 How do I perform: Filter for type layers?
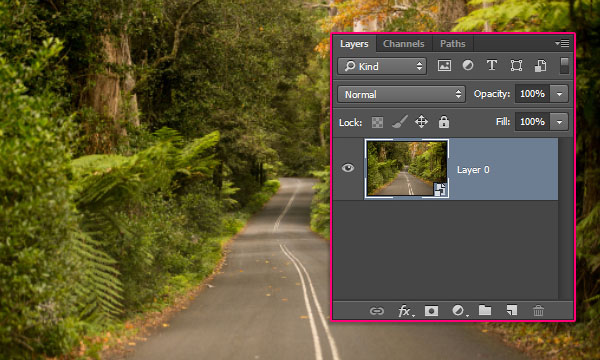492,65
